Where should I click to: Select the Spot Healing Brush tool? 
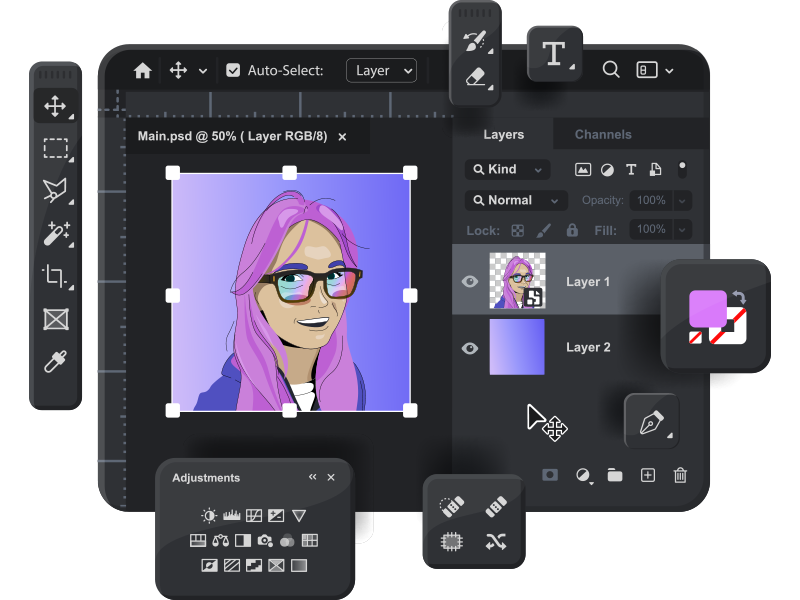point(452,507)
